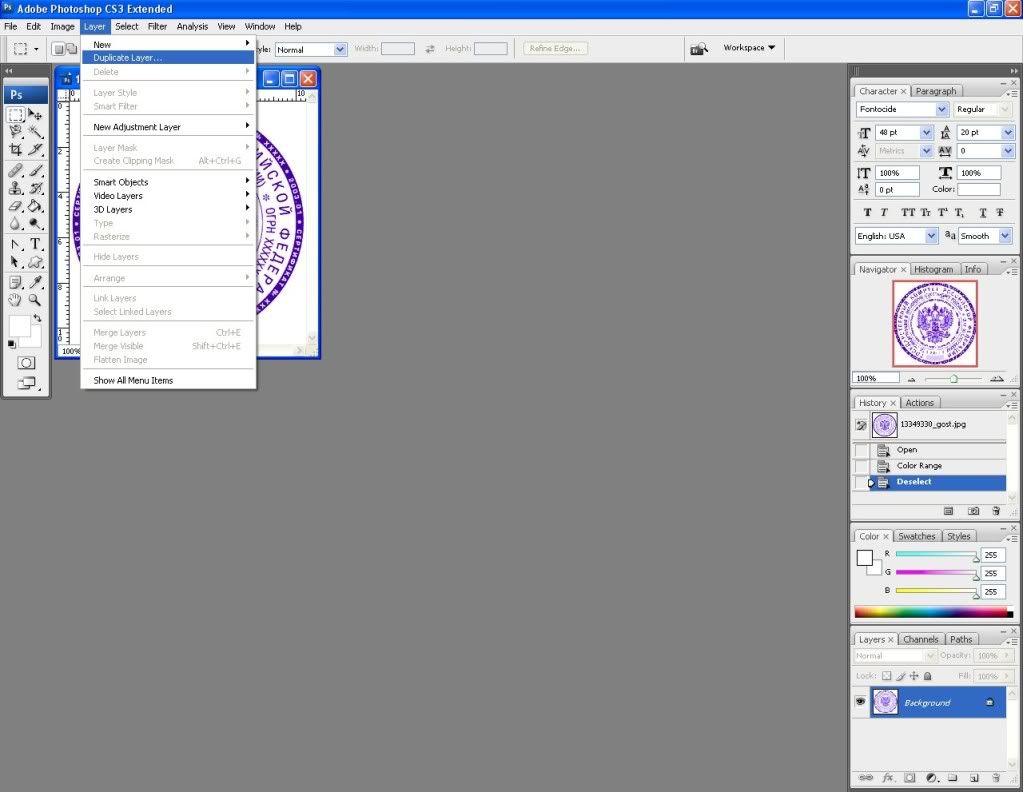Toggle visibility of the Background layer
Viewport: 1023px width, 792px height.
(x=861, y=702)
